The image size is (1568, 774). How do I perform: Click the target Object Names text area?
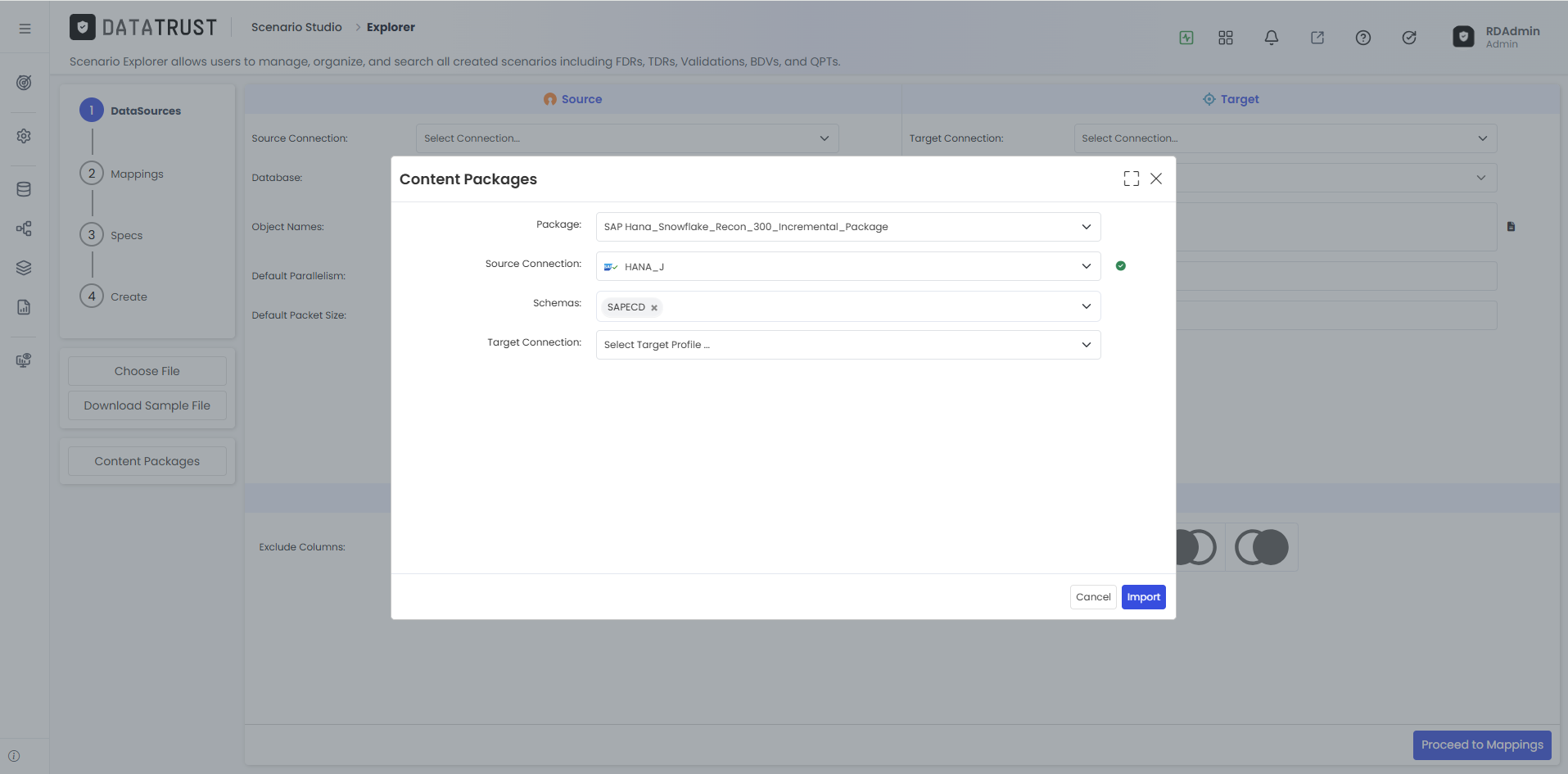(1336, 227)
